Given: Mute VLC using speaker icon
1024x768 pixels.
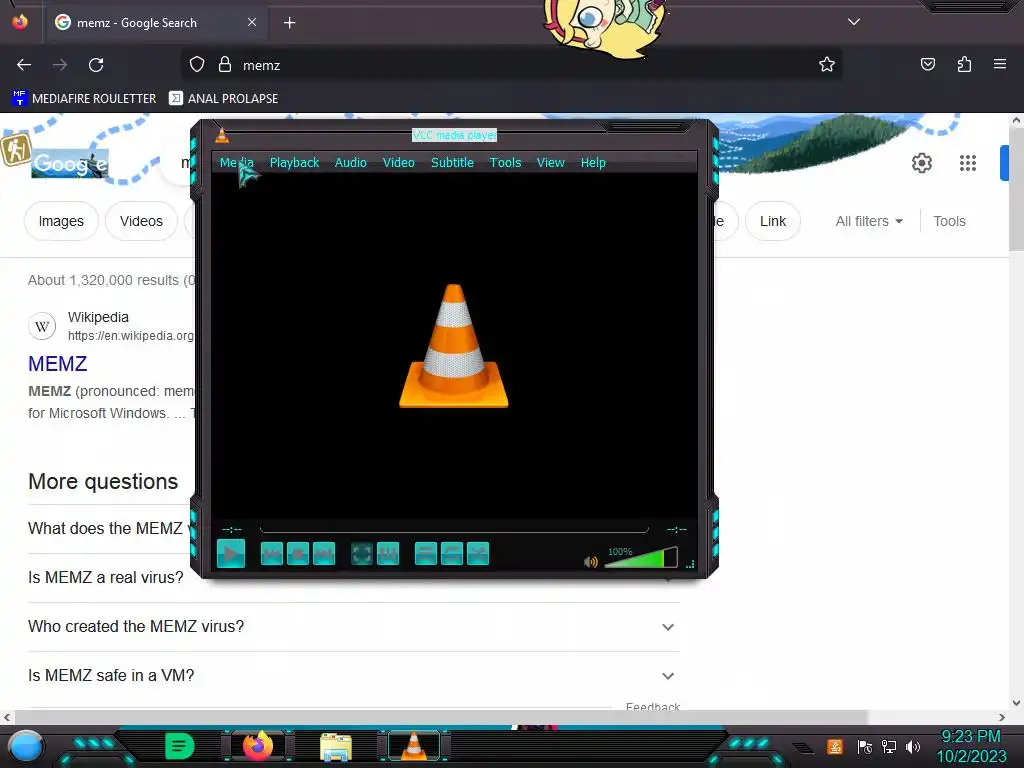Looking at the screenshot, I should click(590, 562).
